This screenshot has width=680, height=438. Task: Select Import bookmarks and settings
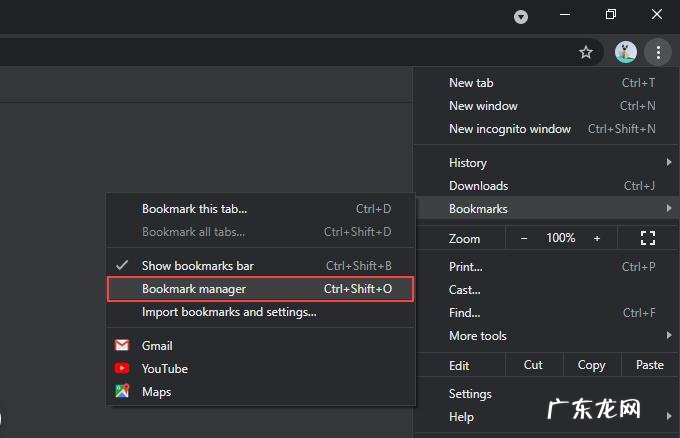229,312
